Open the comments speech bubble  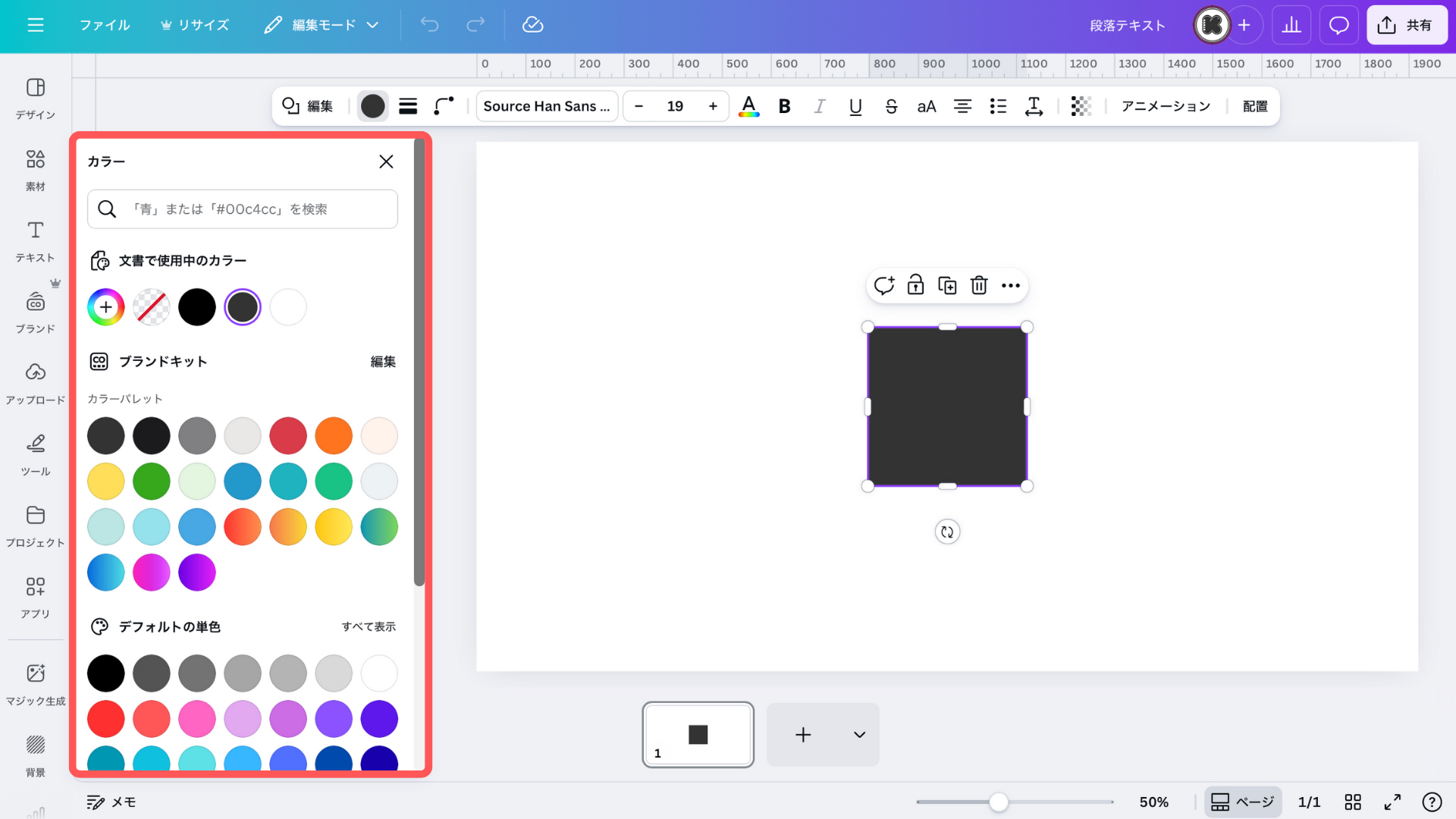tap(1339, 25)
